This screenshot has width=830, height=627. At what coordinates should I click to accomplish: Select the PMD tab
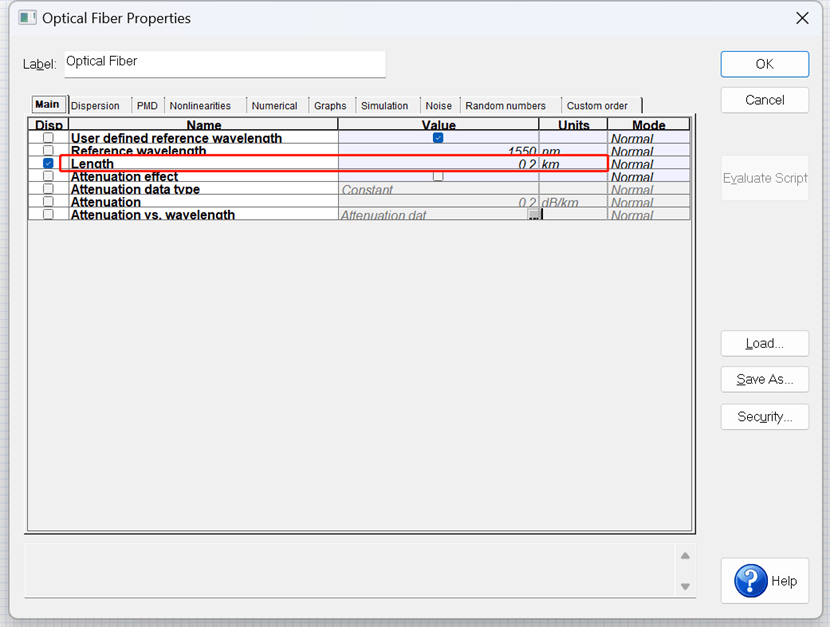tap(147, 106)
